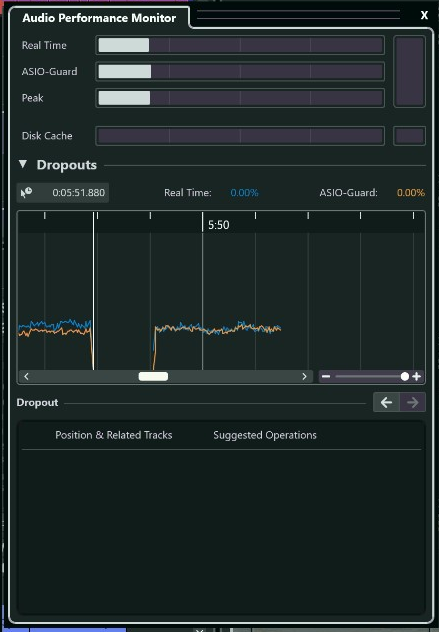Click the zoom slider handle

coord(405,376)
